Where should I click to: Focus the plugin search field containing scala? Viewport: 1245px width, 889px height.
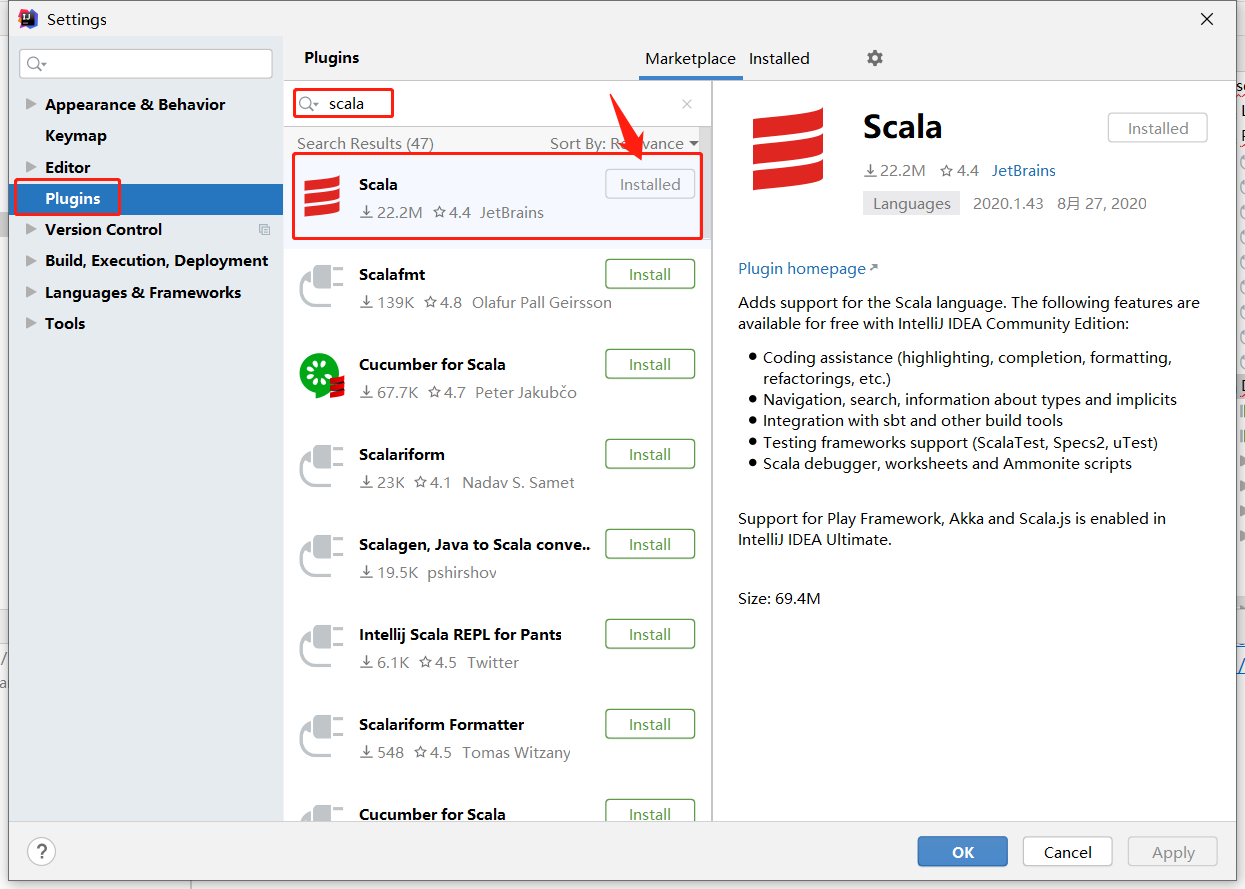point(497,104)
